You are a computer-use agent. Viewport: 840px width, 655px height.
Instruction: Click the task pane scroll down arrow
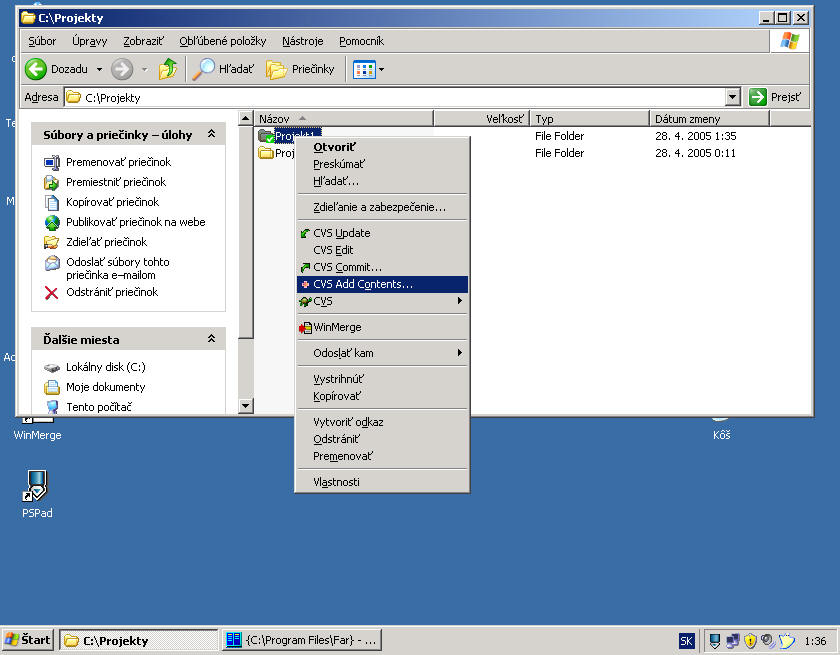pyautogui.click(x=245, y=405)
